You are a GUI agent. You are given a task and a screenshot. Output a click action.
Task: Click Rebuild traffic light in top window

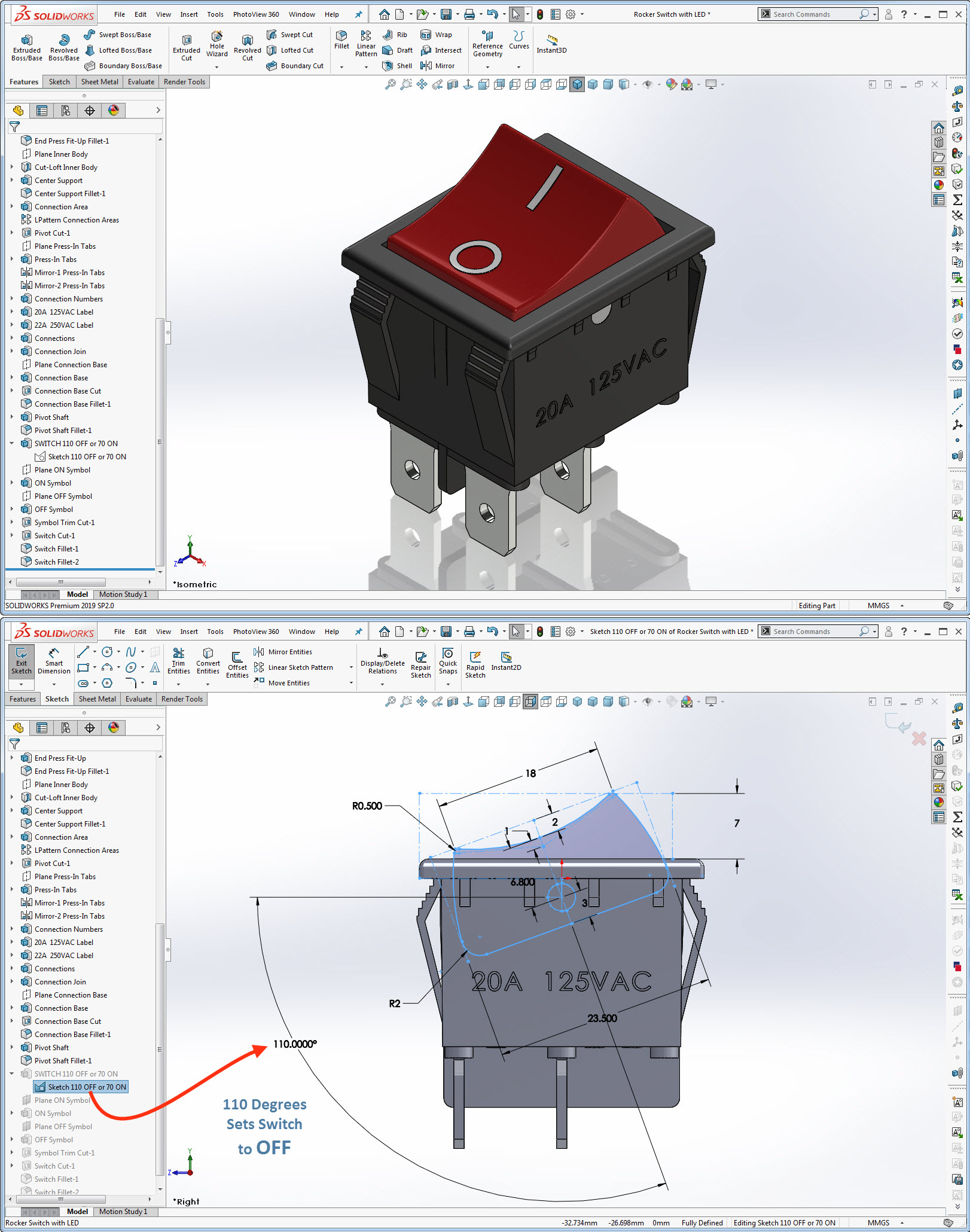540,14
